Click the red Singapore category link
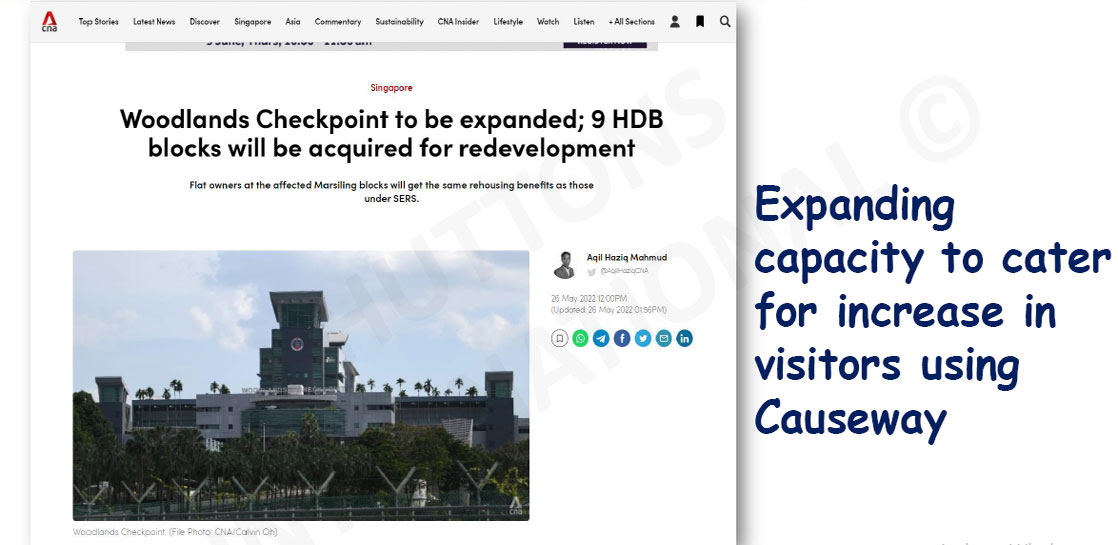1118x545 pixels. point(391,88)
